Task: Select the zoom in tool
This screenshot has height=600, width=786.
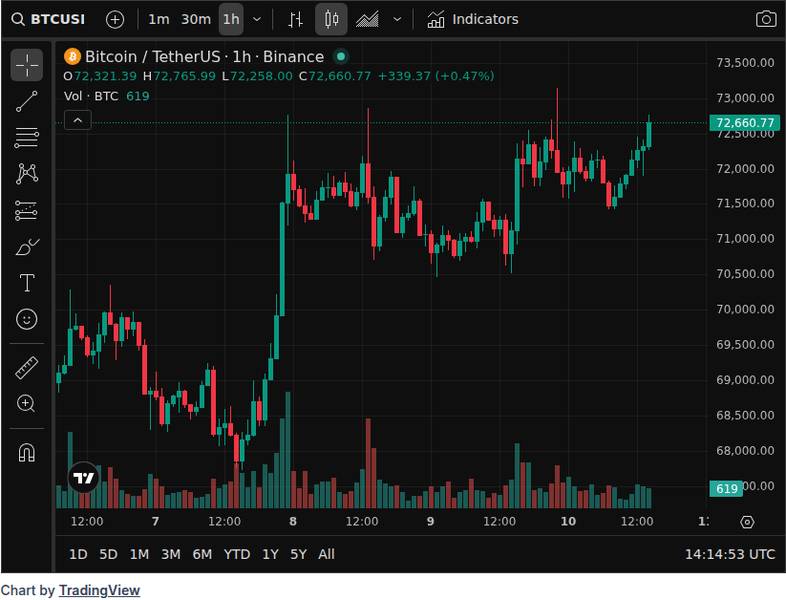Action: tap(27, 404)
